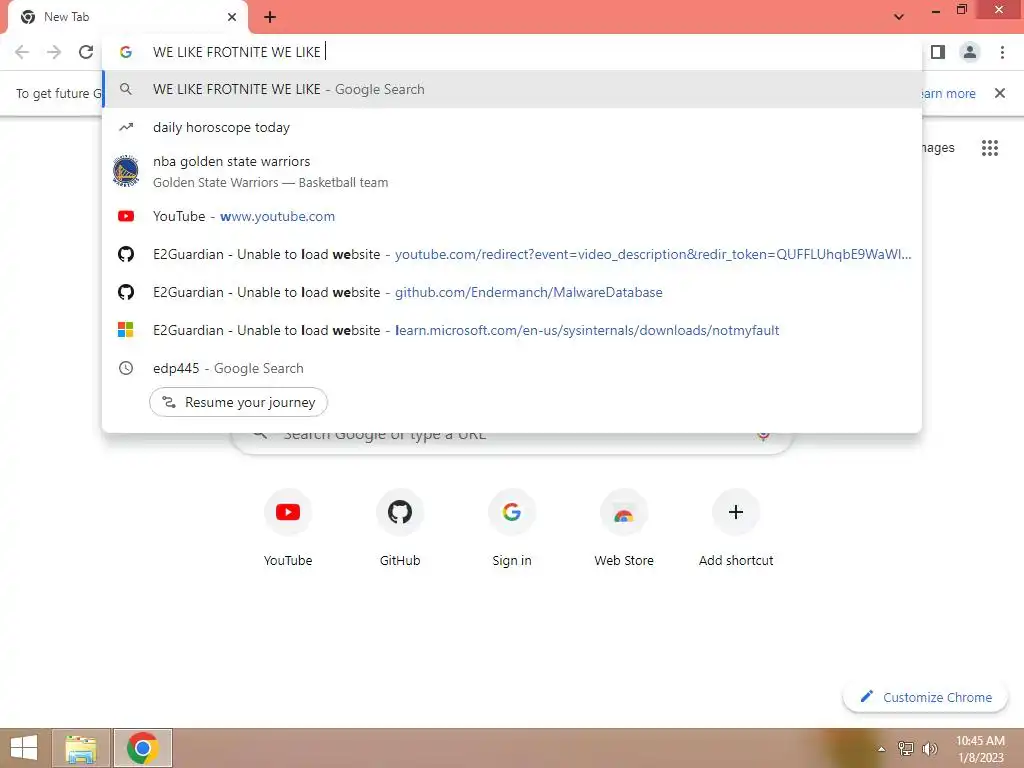Open the profile avatar icon
The height and width of the screenshot is (768, 1024).
point(970,52)
